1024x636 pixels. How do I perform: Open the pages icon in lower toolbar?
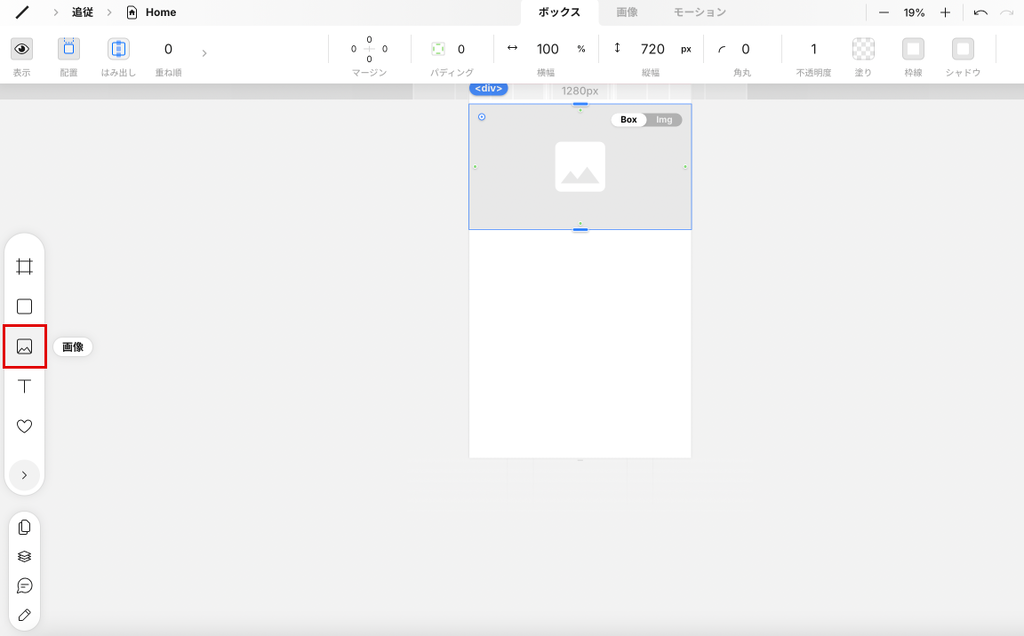point(25,528)
